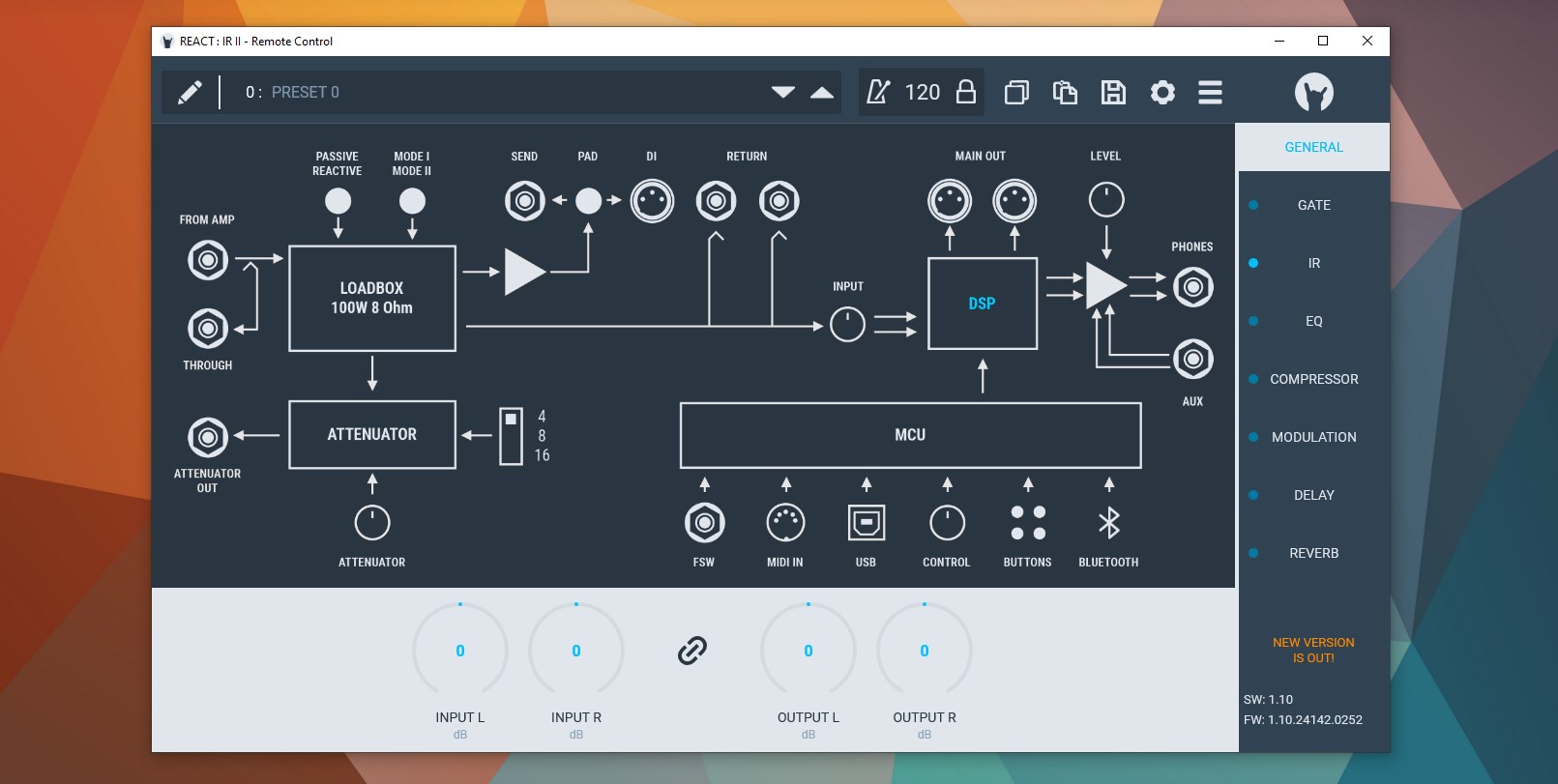The width and height of the screenshot is (1558, 784).
Task: Click the PHONES jack icon
Action: (1193, 287)
